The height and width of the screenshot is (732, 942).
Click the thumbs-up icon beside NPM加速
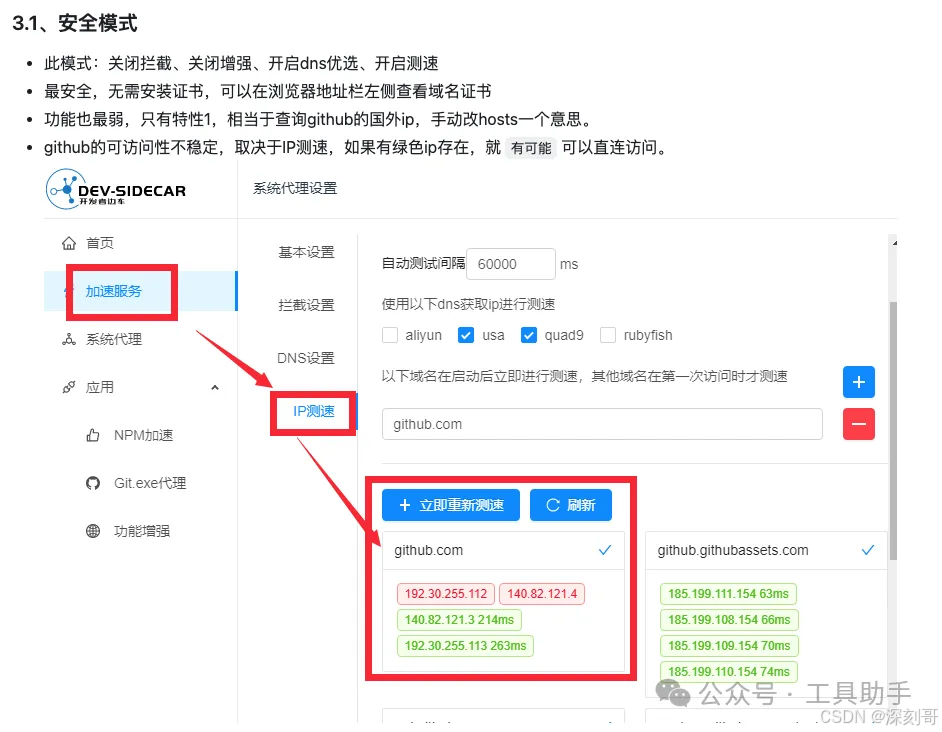pyautogui.click(x=93, y=435)
